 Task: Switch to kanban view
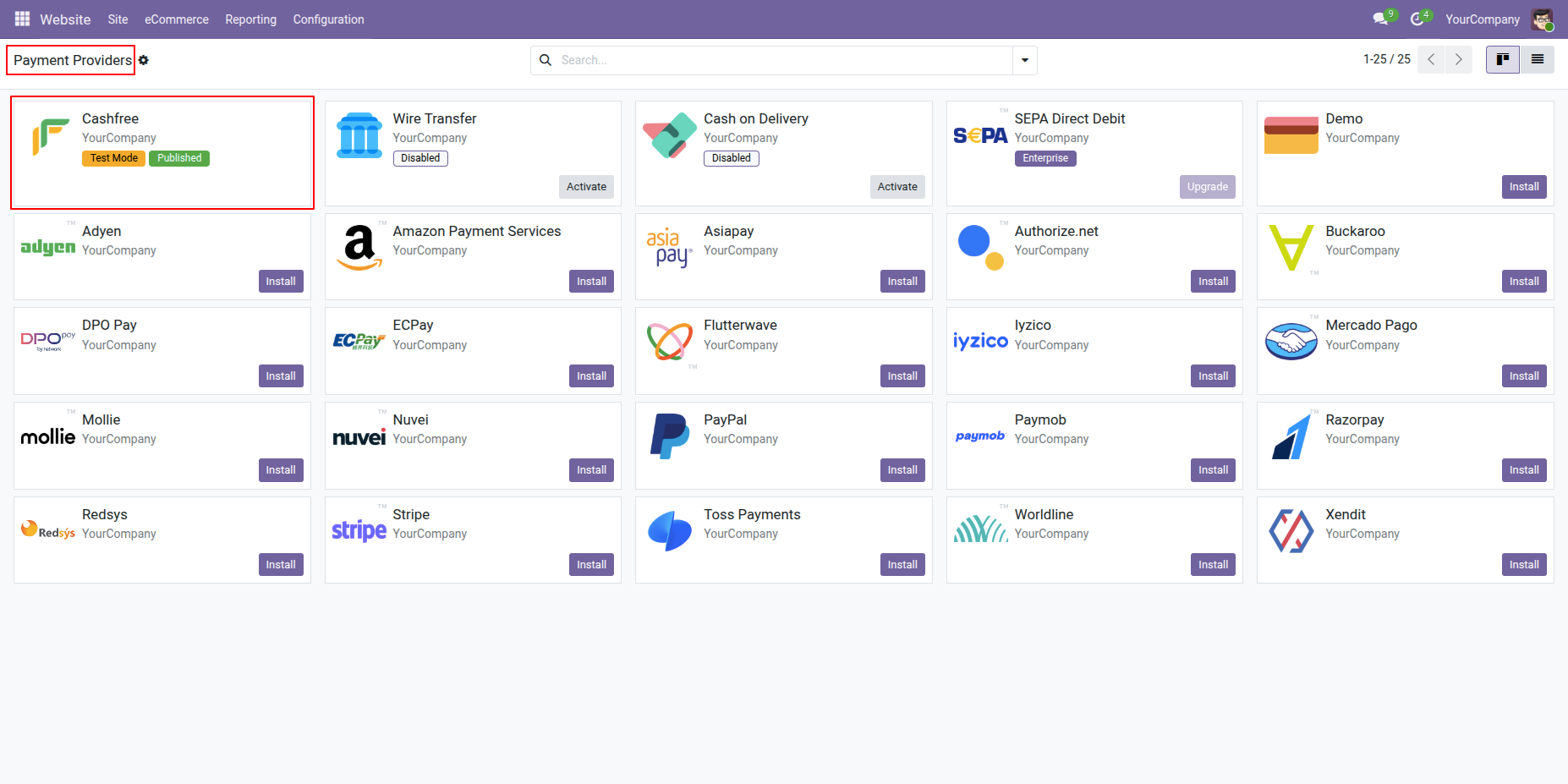coord(1503,59)
